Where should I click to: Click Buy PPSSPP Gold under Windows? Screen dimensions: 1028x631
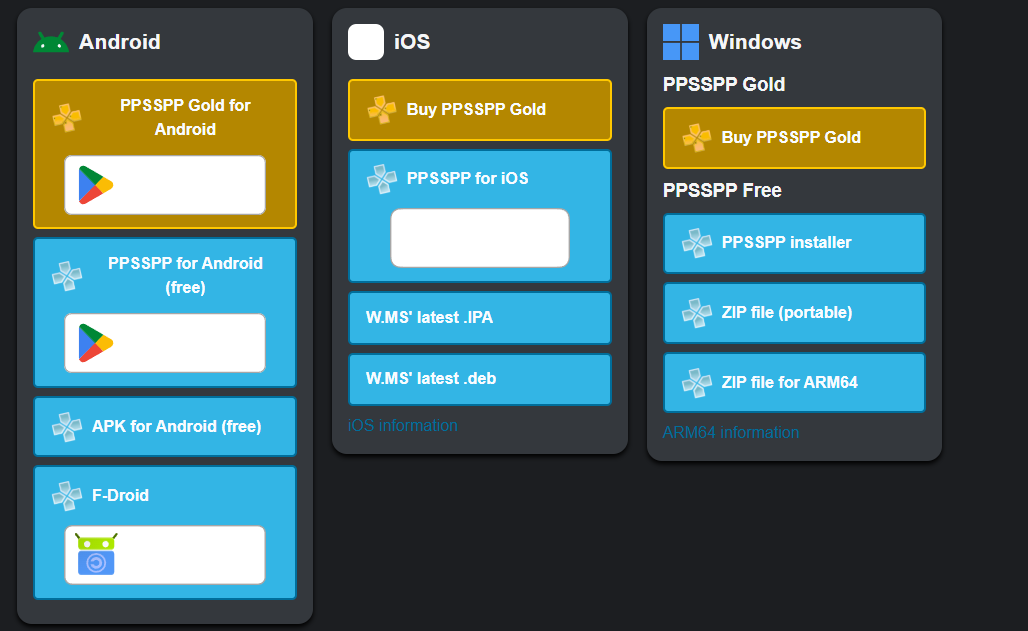pos(795,138)
